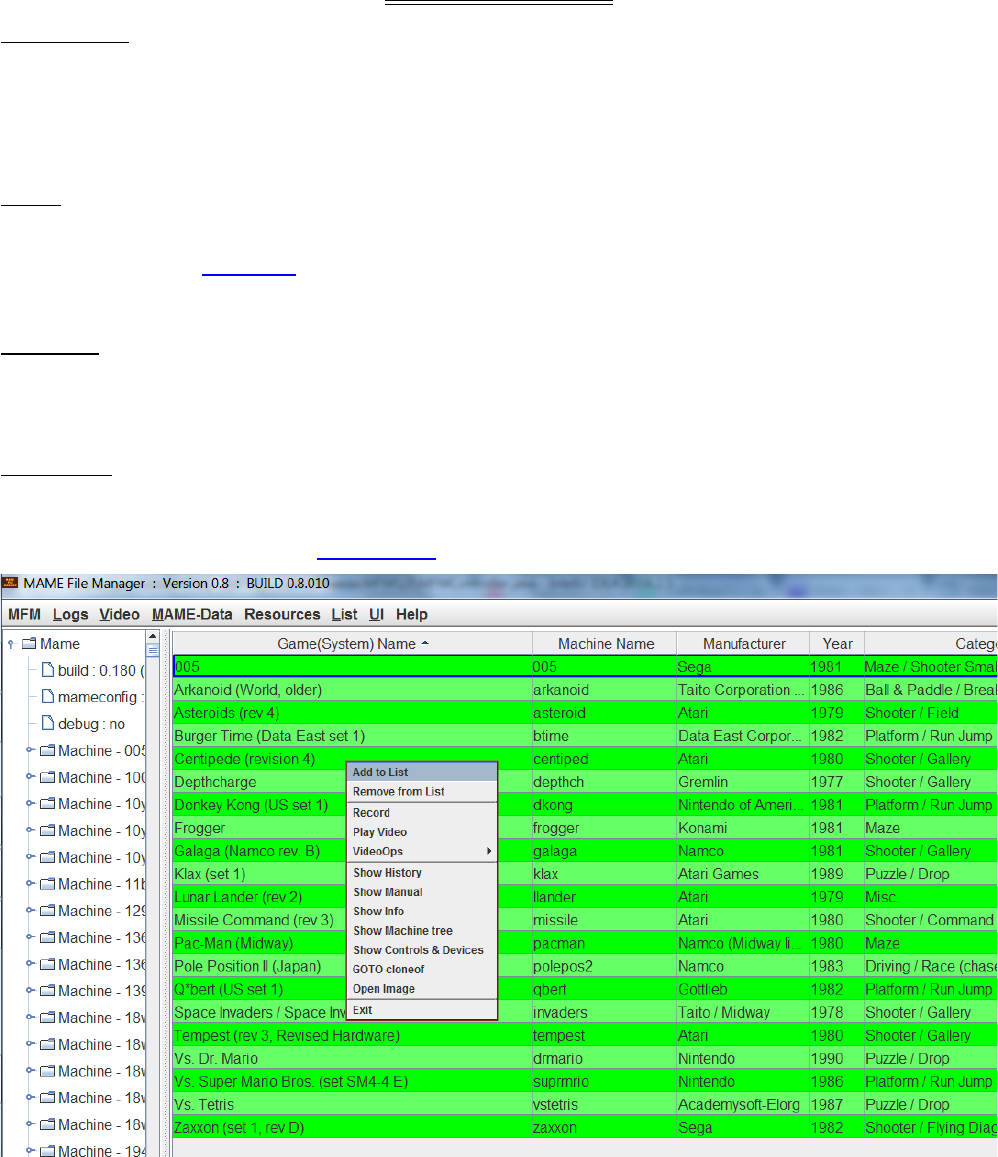The image size is (998, 1157).
Task: Choose Show Manual in context menu
Action: tap(422, 891)
